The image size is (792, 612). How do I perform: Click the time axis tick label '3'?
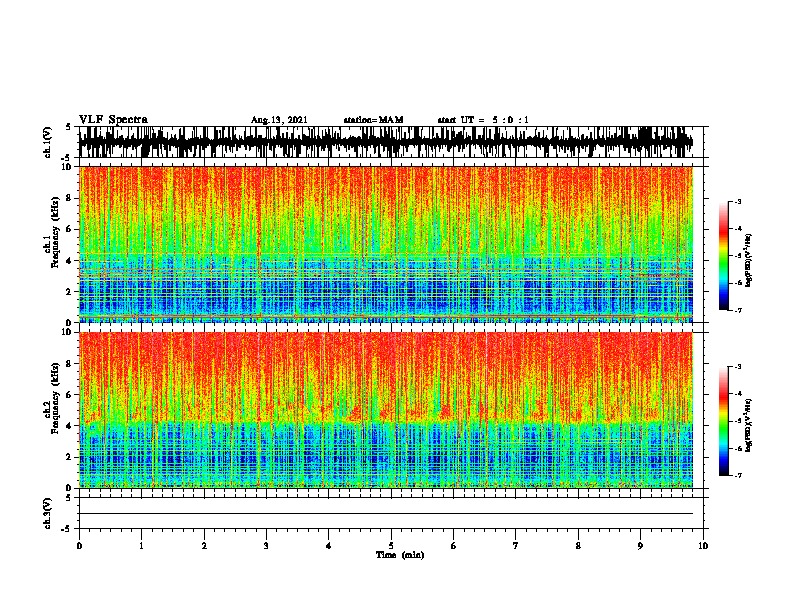point(266,546)
